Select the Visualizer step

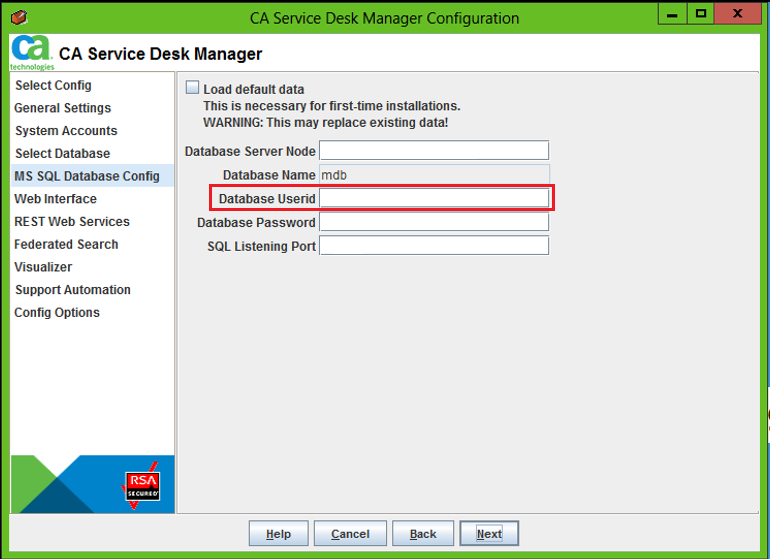tap(43, 267)
